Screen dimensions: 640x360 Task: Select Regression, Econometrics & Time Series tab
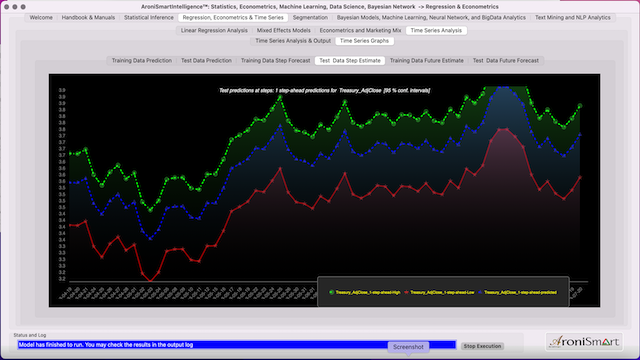233,18
